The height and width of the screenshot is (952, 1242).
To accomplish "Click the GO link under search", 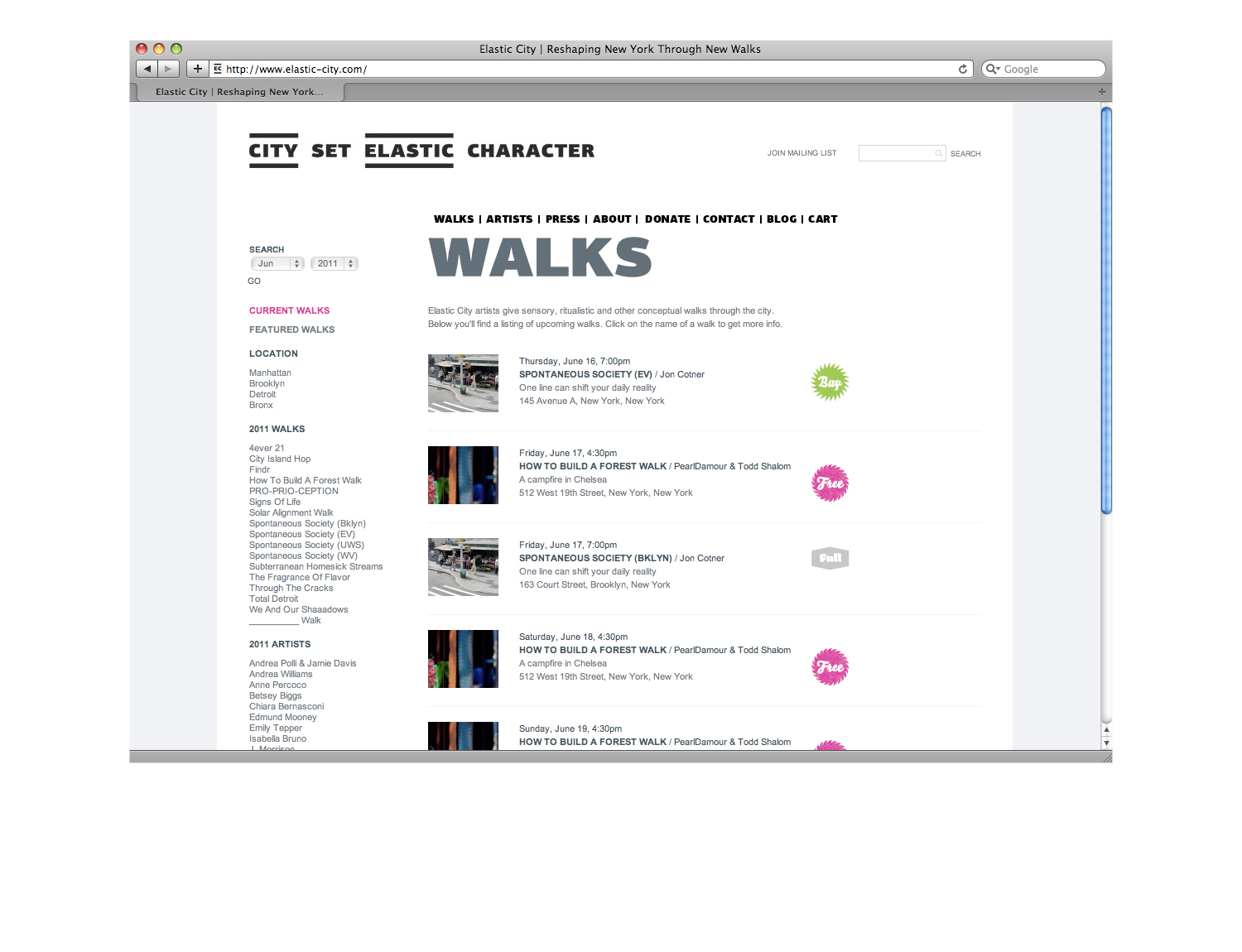I will click(x=254, y=281).
